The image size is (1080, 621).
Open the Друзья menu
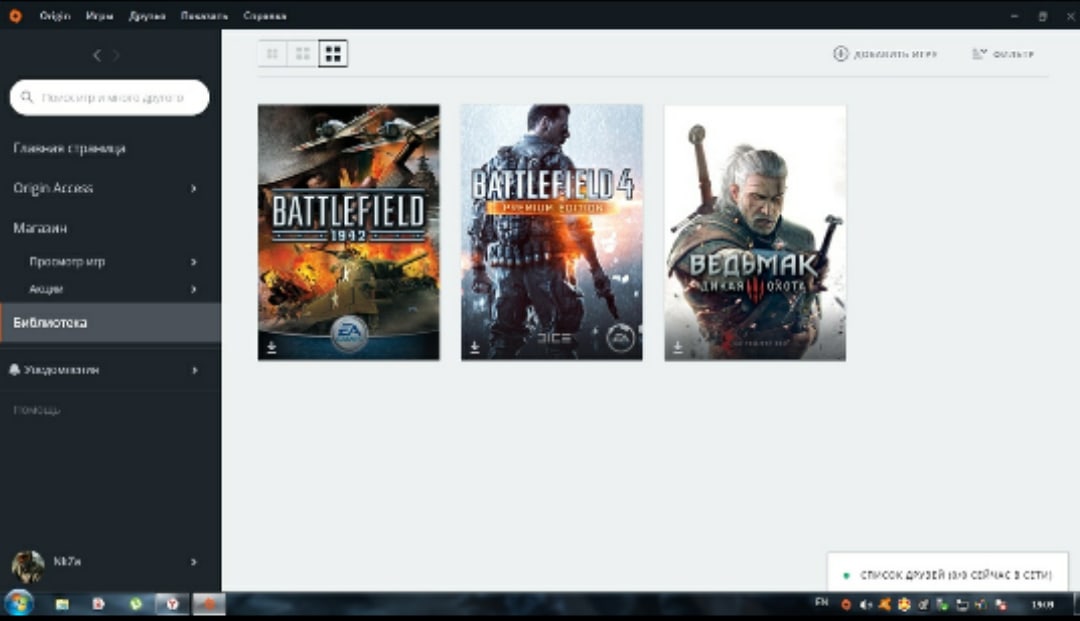point(147,15)
